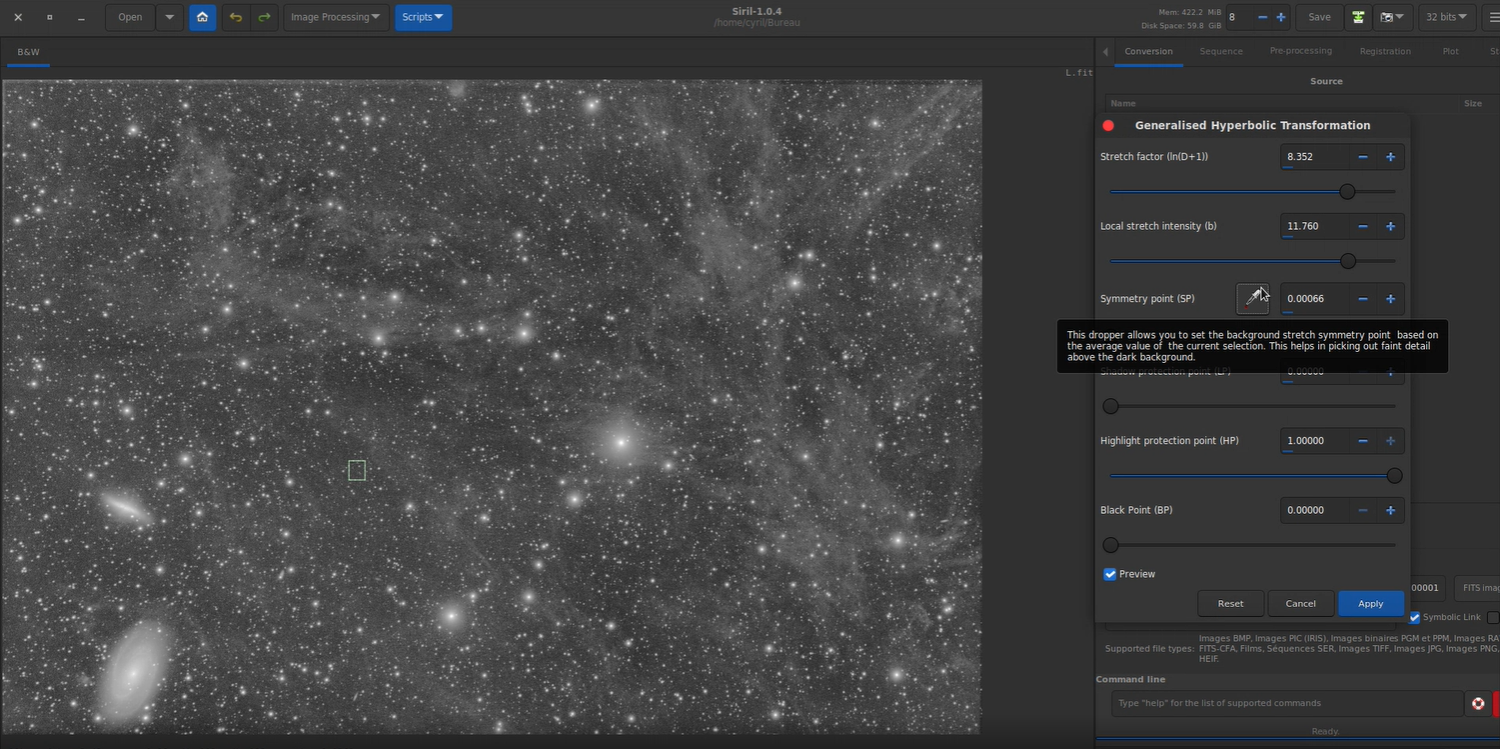1500x749 pixels.
Task: Switch to the Pre-processing tab
Action: point(1301,51)
